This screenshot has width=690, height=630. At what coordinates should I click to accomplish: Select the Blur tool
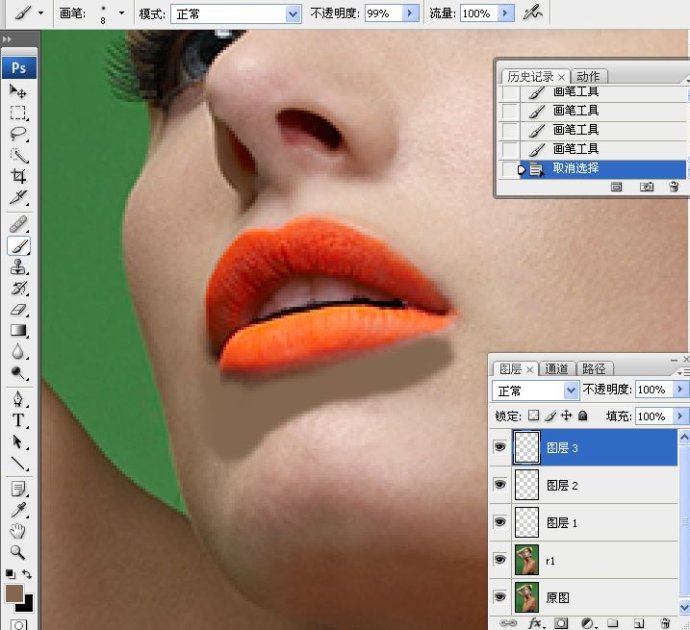click(18, 352)
